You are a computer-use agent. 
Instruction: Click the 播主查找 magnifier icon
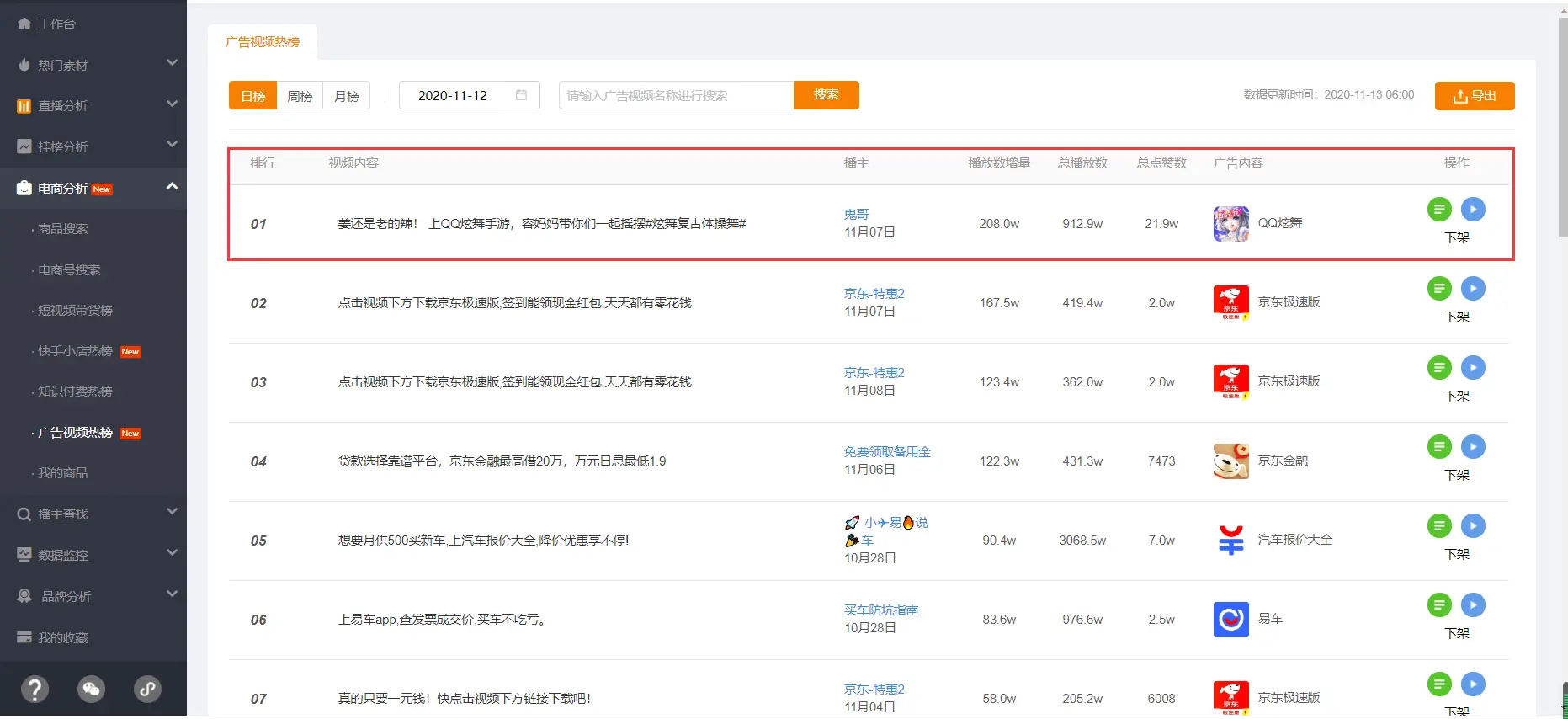point(24,514)
